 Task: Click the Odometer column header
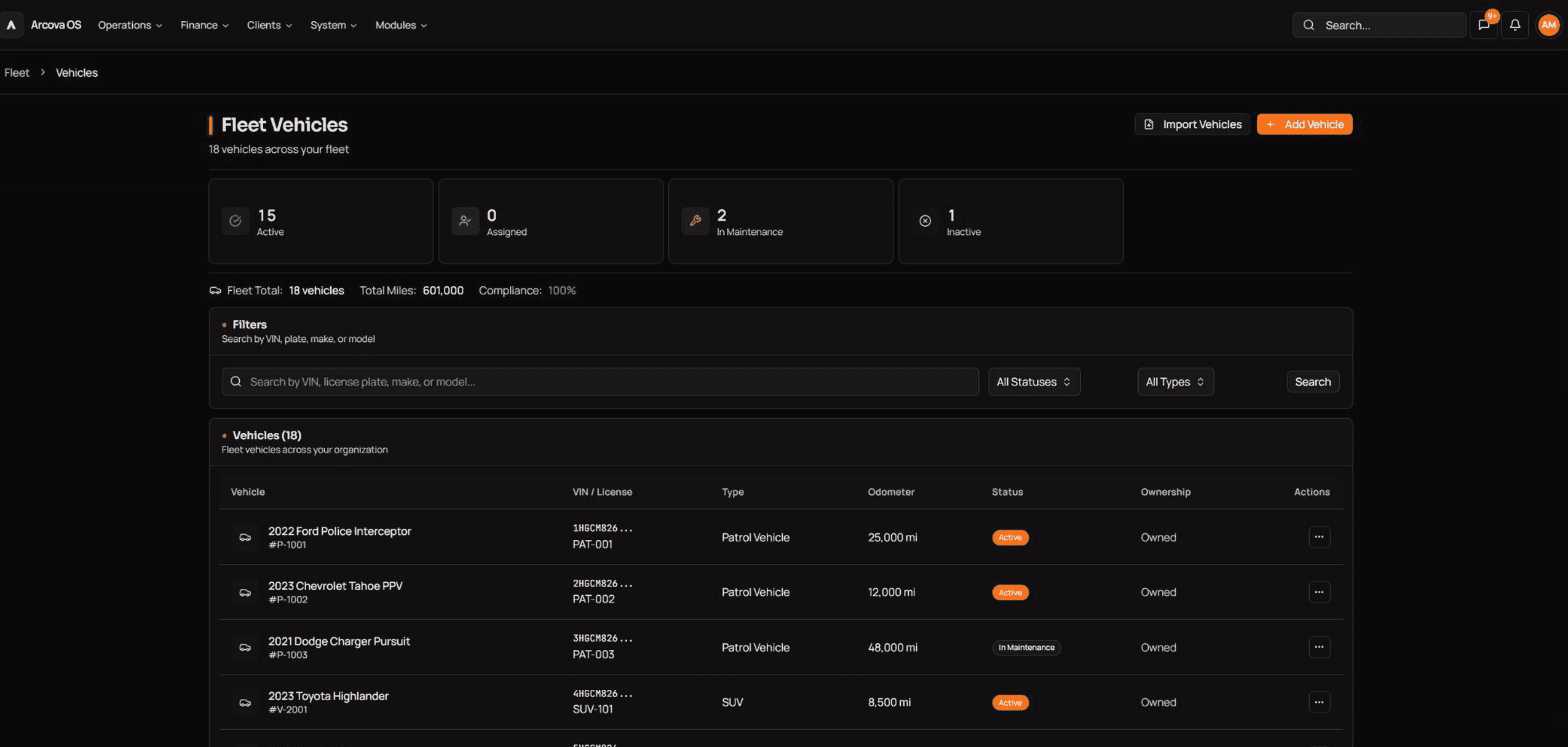(891, 492)
